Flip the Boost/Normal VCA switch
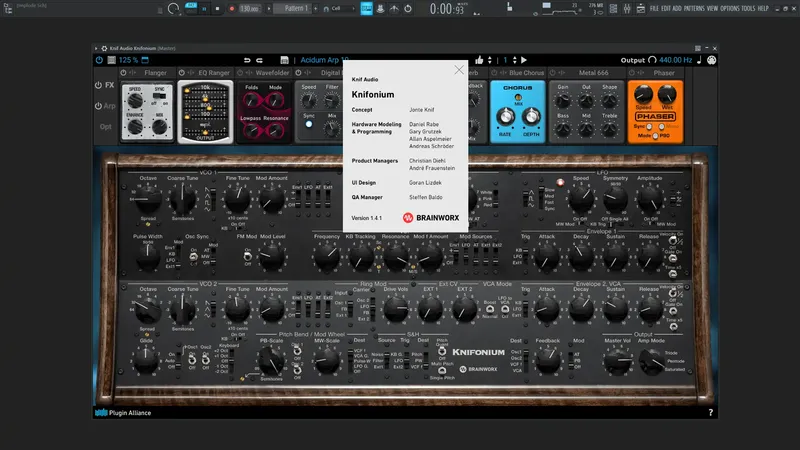The width and height of the screenshot is (800, 450). coord(490,309)
